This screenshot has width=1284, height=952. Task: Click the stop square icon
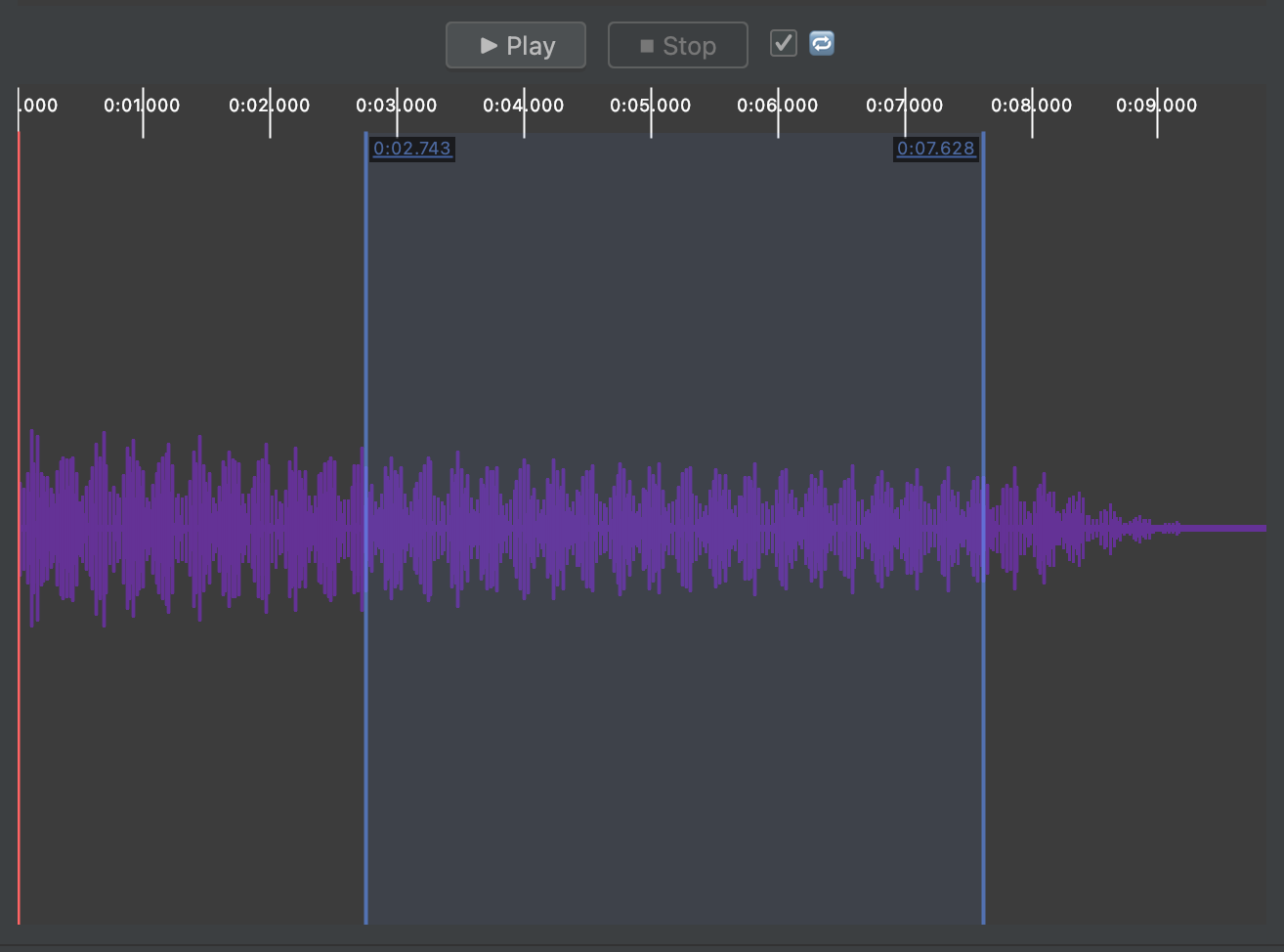coord(644,44)
